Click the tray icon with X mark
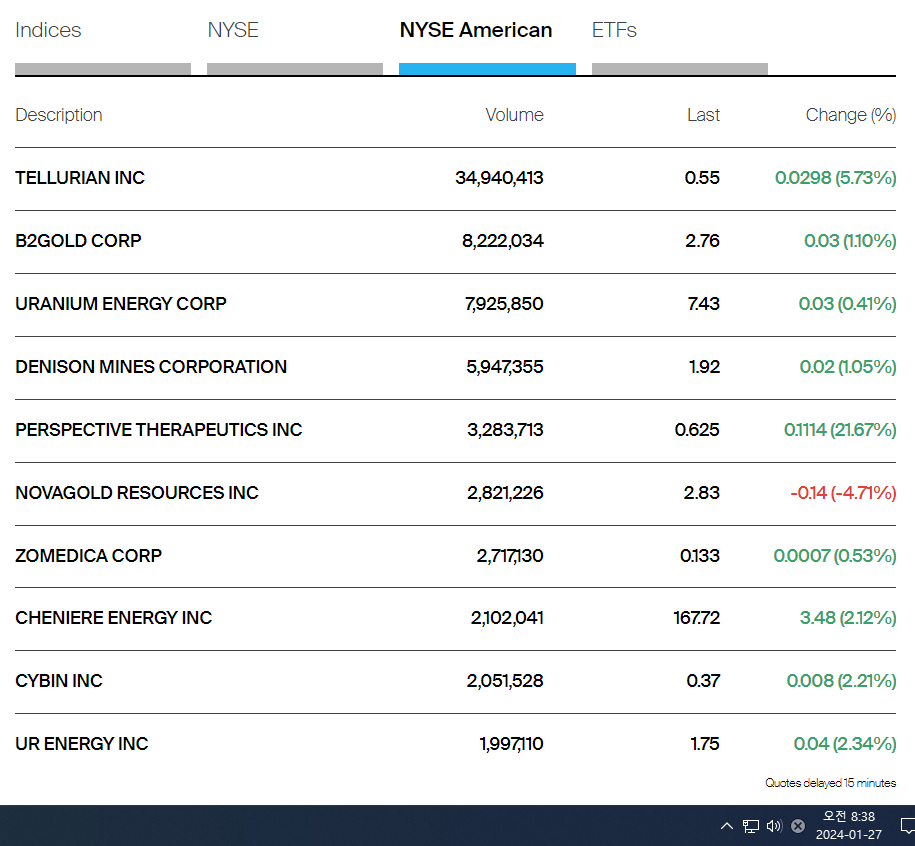 click(x=798, y=826)
